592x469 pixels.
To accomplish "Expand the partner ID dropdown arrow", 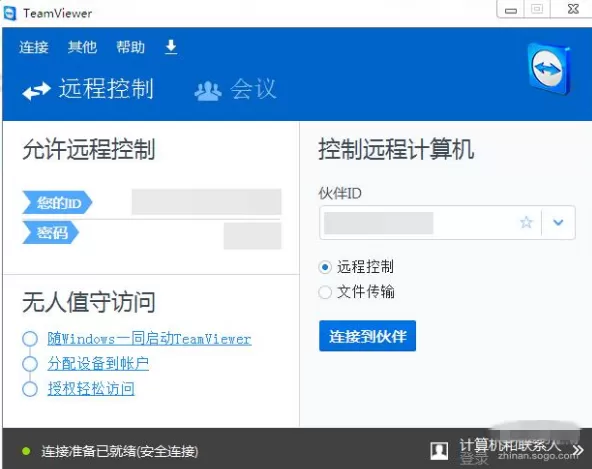I will pyautogui.click(x=558, y=222).
